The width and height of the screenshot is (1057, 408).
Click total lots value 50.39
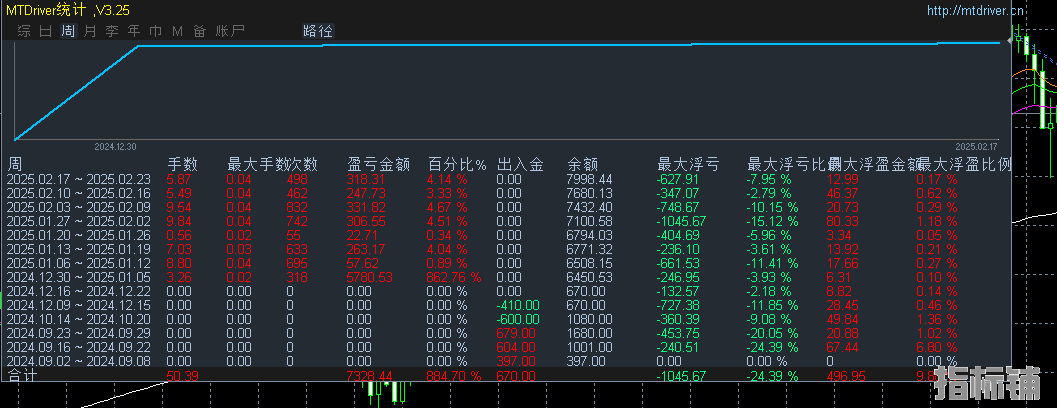coord(182,375)
